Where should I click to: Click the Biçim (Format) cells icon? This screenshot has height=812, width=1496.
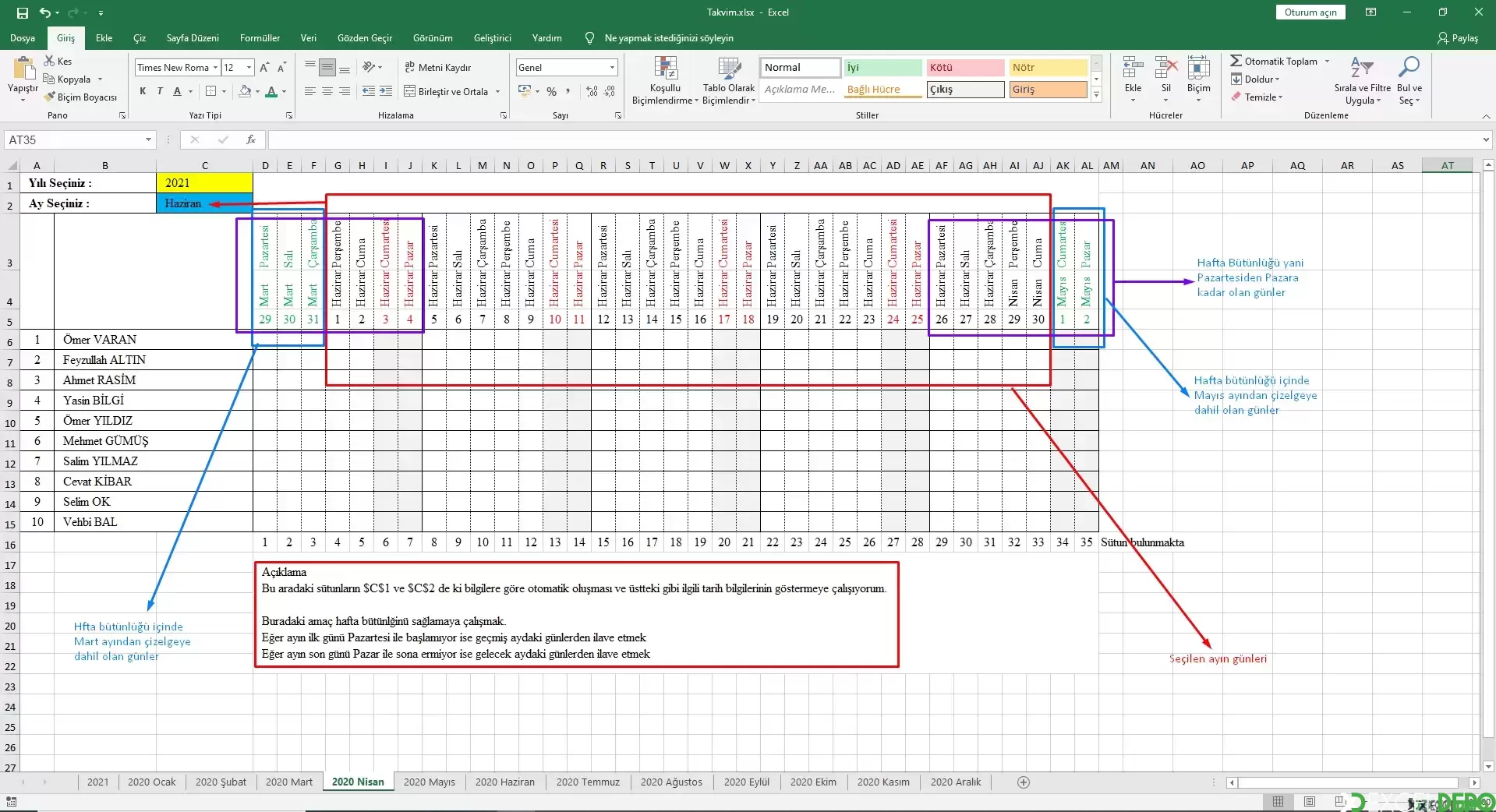pos(1199,69)
